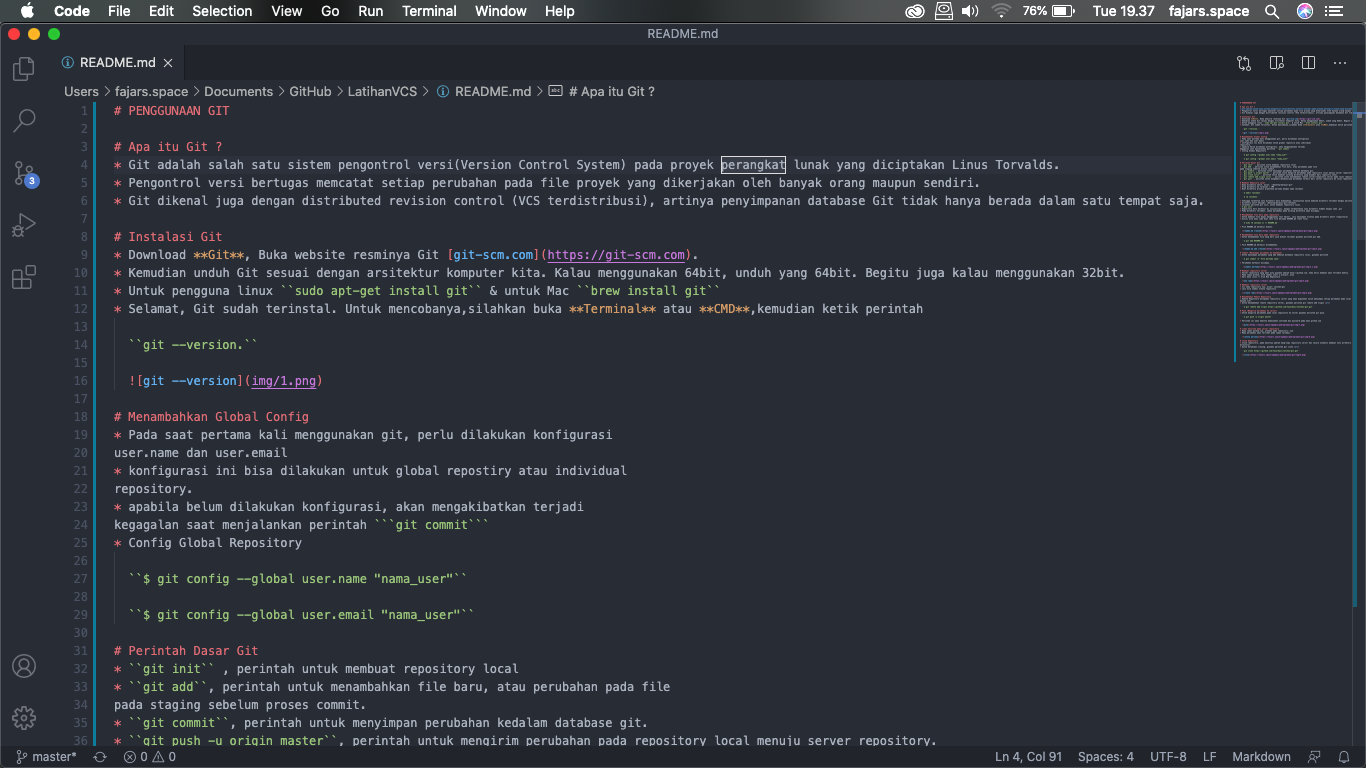Click the Creative Cloud menu bar icon
Image resolution: width=1366 pixels, height=768 pixels.
pyautogui.click(x=915, y=11)
